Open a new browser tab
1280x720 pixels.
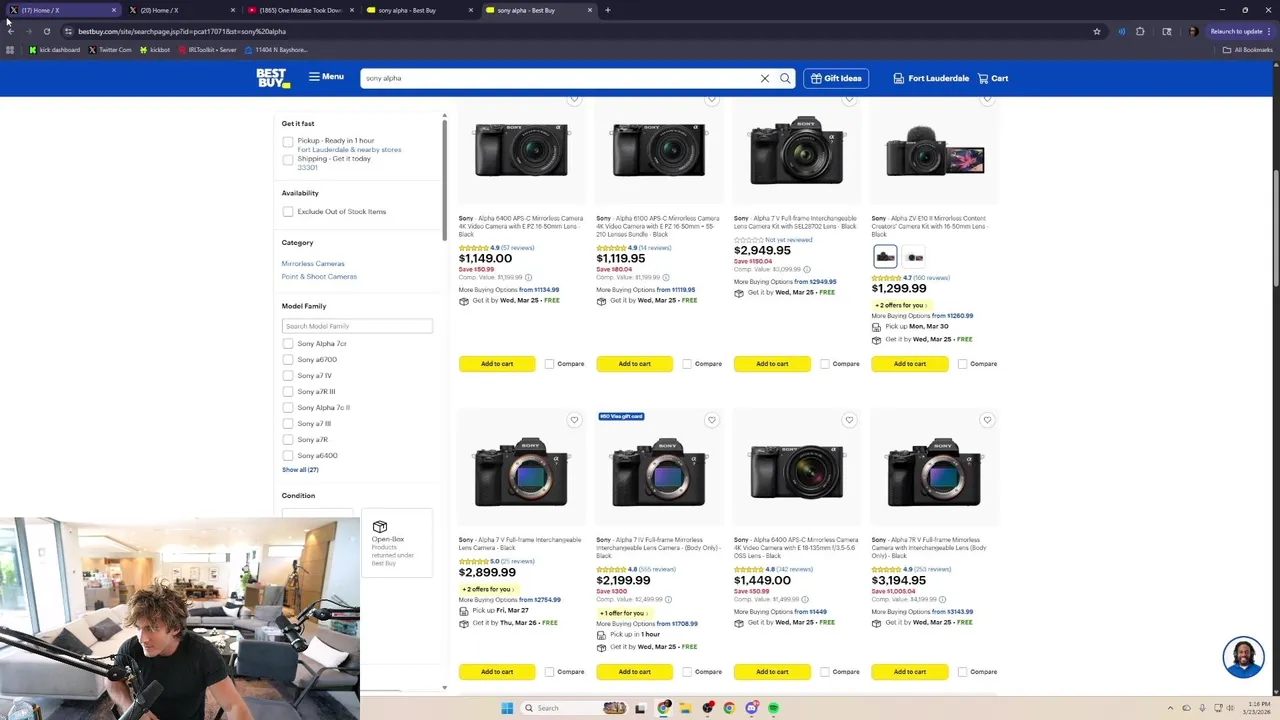(608, 10)
